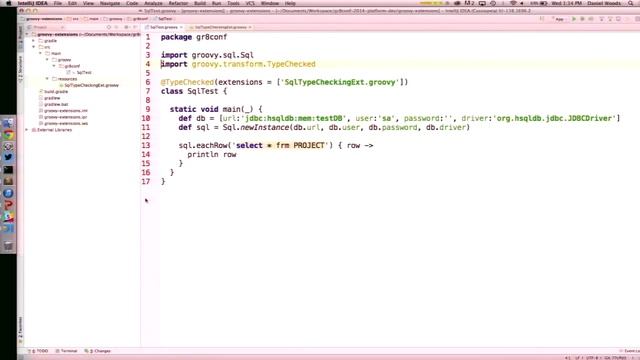The height and width of the screenshot is (360, 640).
Task: Open the VCS menu
Action: pos(250,3)
